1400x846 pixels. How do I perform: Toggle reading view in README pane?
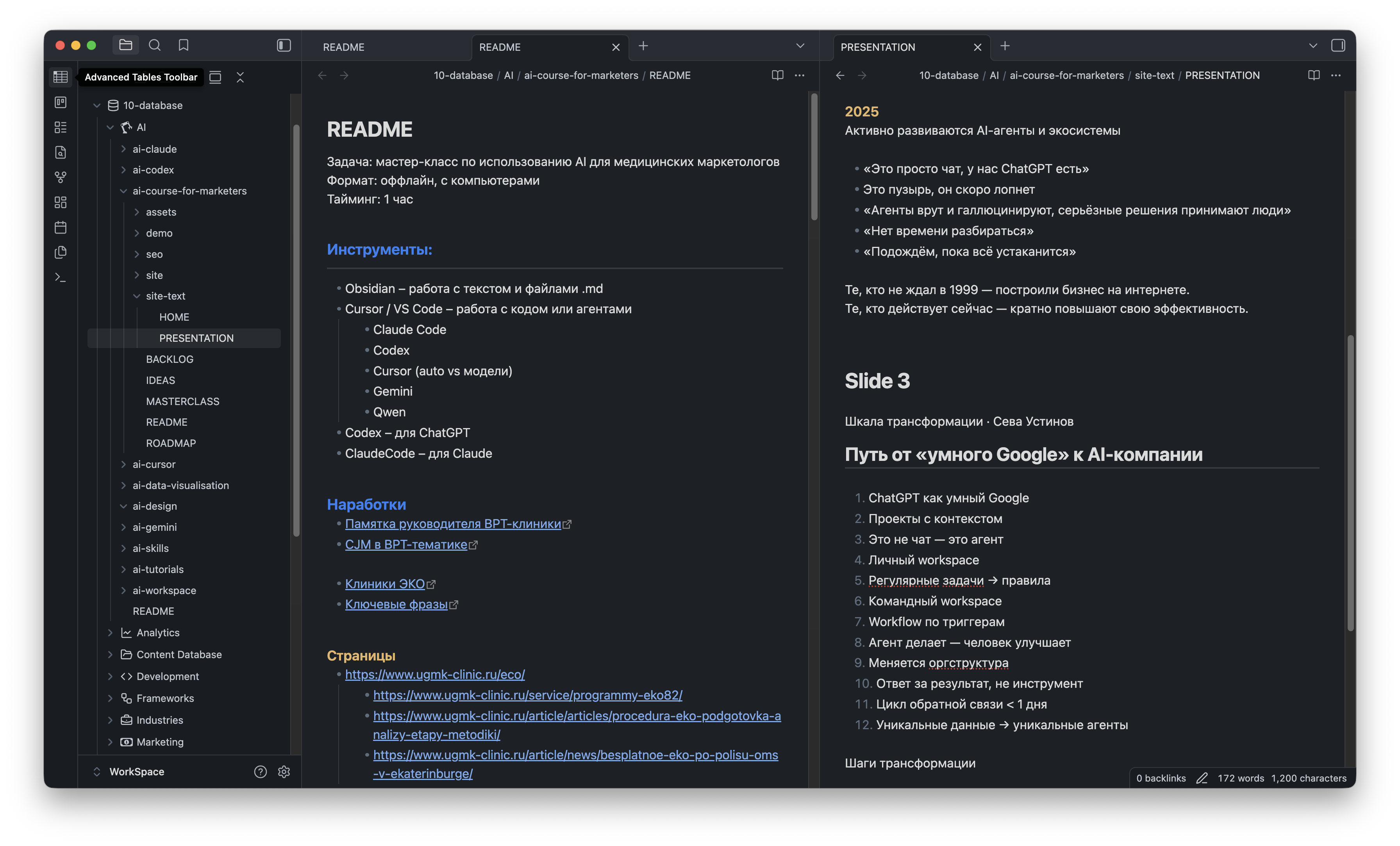tap(777, 75)
